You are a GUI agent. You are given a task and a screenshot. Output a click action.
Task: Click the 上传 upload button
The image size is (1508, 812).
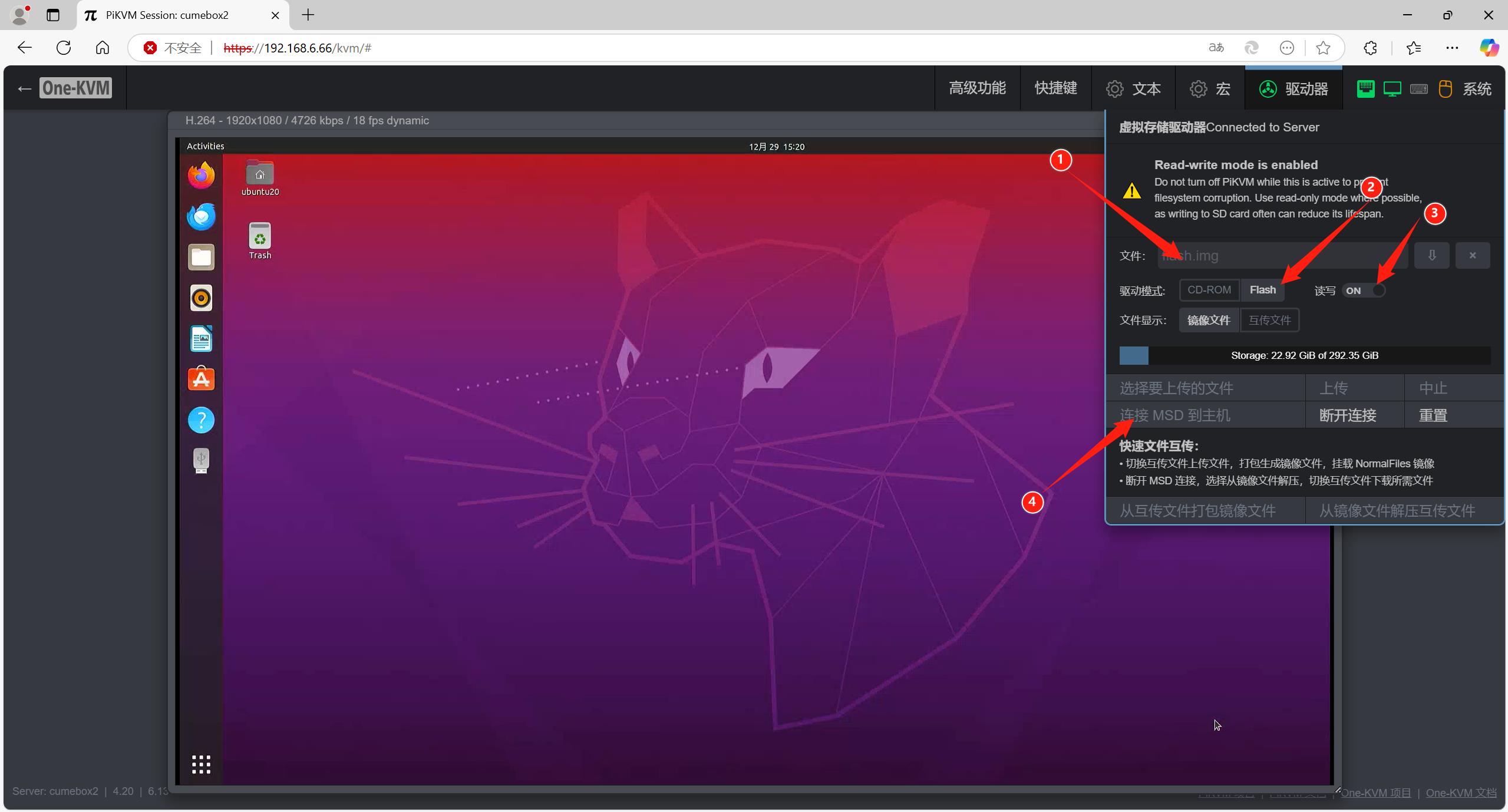(x=1355, y=388)
